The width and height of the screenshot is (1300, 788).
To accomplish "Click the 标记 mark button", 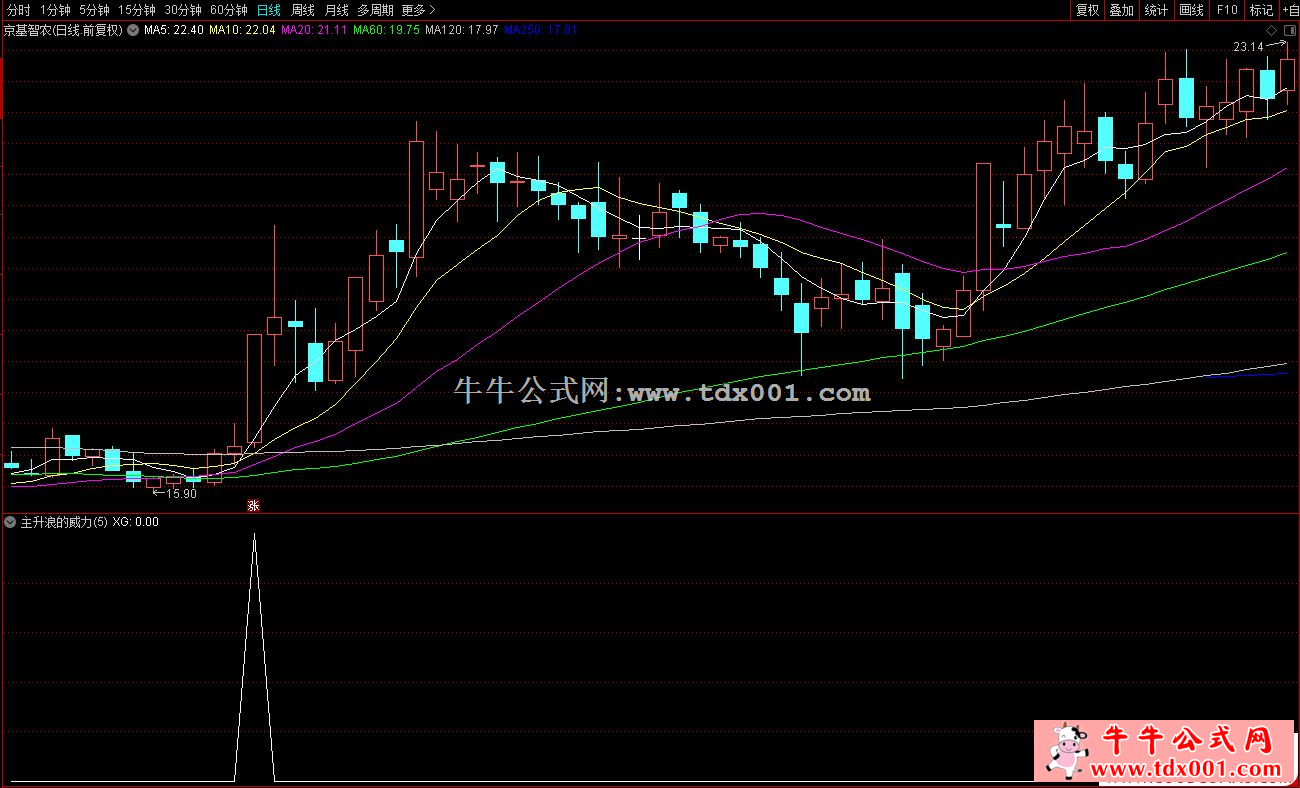I will click(x=1261, y=10).
